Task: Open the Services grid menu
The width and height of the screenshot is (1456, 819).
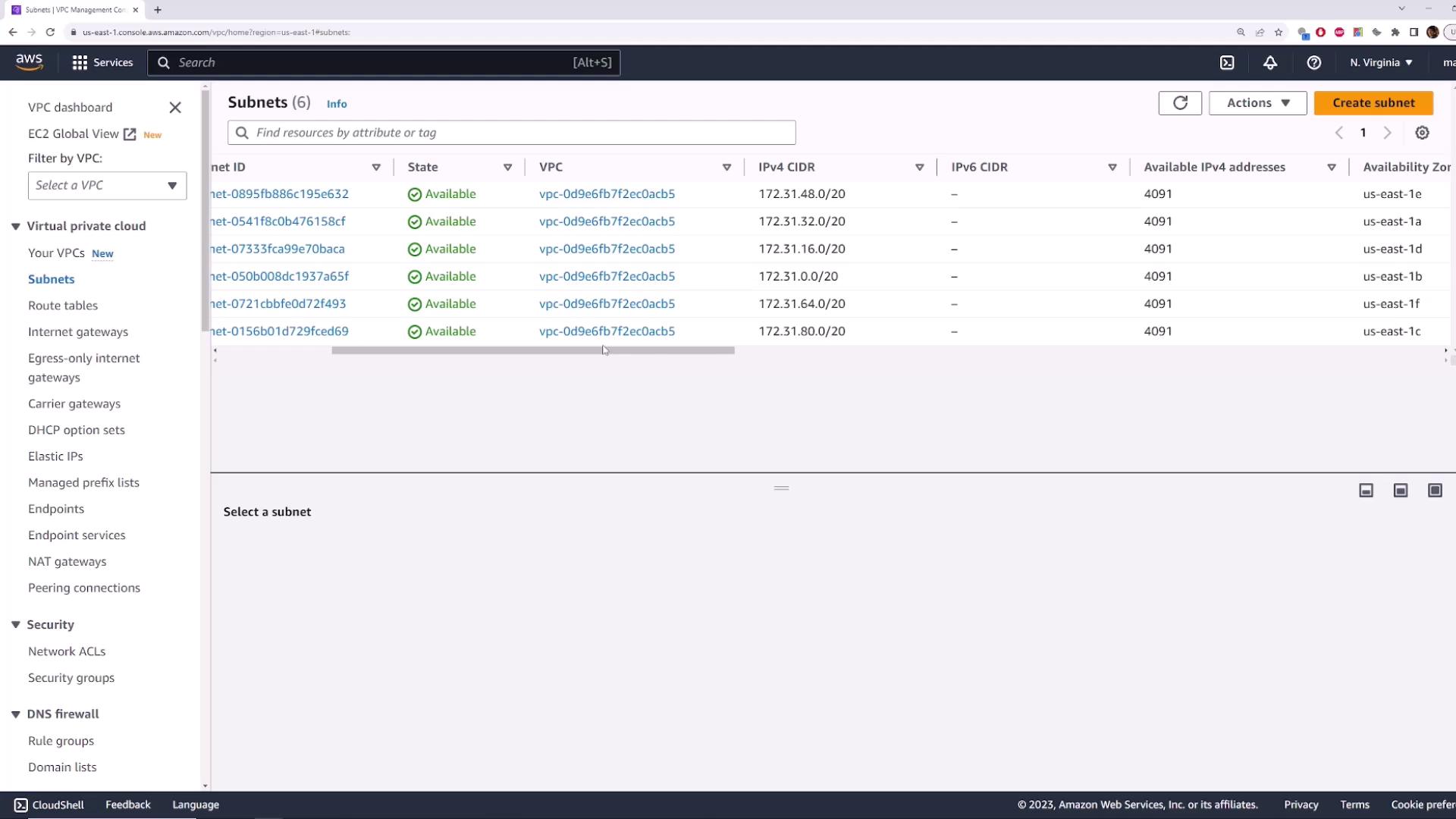Action: (102, 63)
